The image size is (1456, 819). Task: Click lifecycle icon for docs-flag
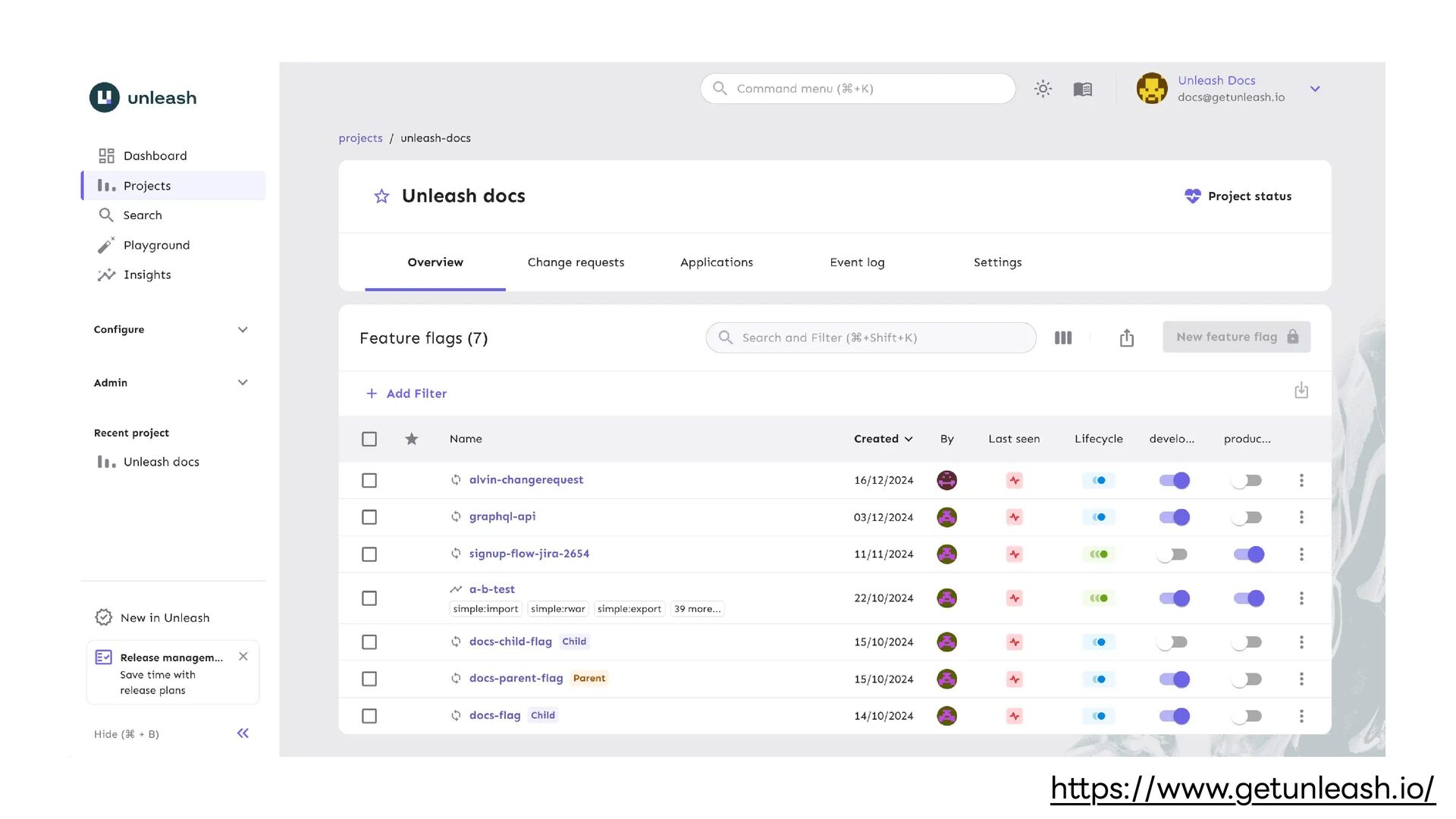tap(1099, 716)
